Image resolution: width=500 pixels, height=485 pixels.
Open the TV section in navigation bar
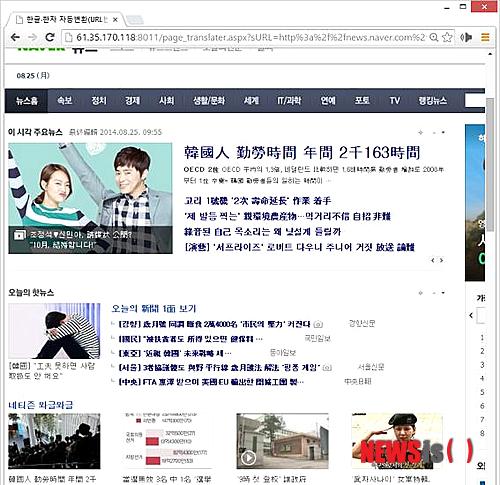click(395, 101)
